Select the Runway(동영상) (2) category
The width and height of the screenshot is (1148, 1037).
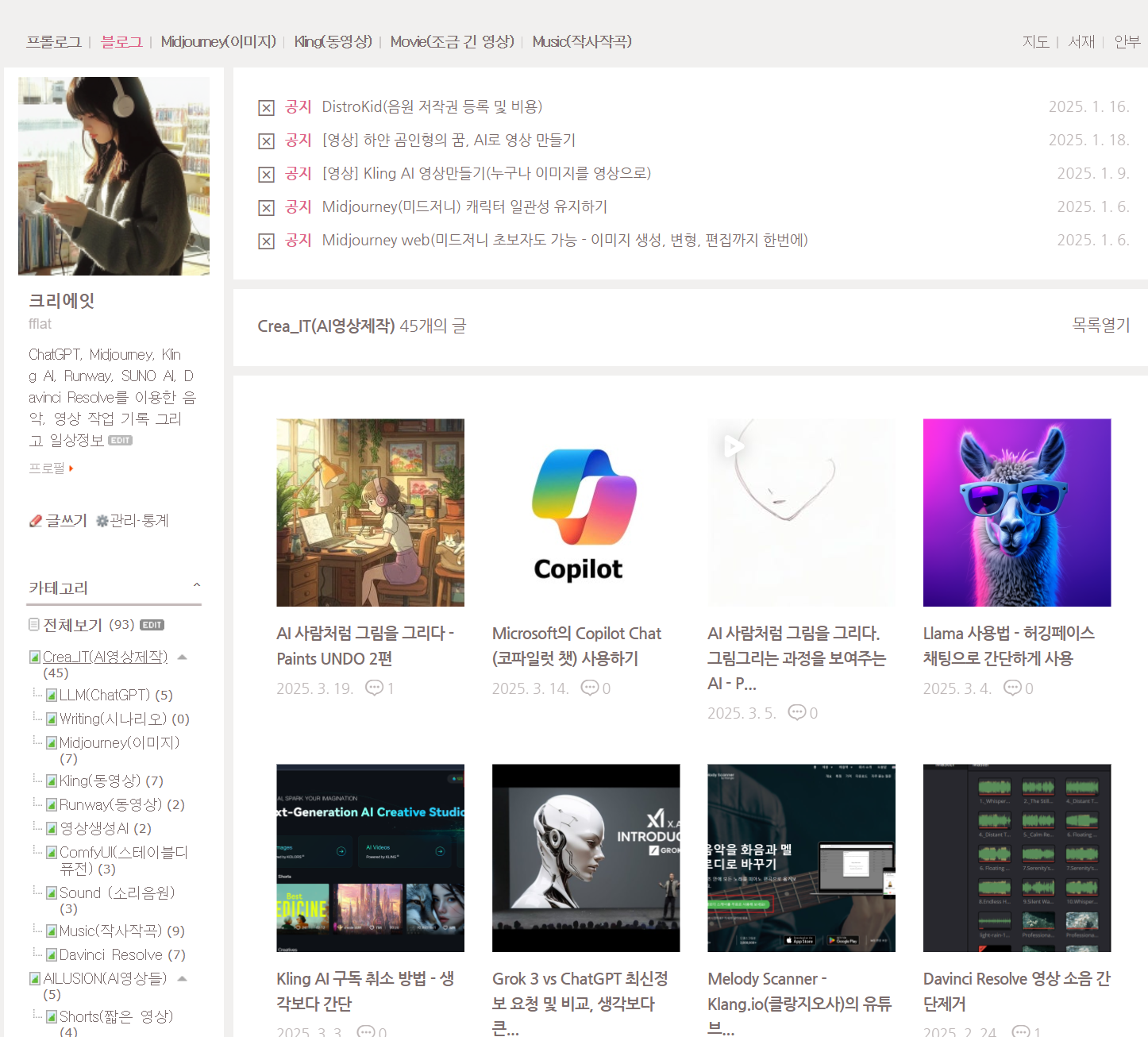[x=122, y=805]
